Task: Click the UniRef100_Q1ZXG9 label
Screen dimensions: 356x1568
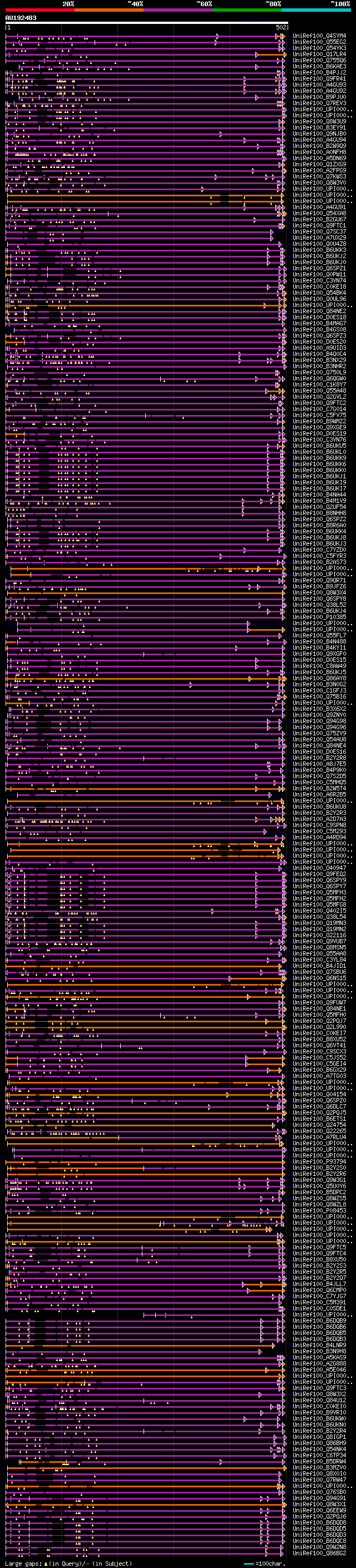Action: coord(319,164)
